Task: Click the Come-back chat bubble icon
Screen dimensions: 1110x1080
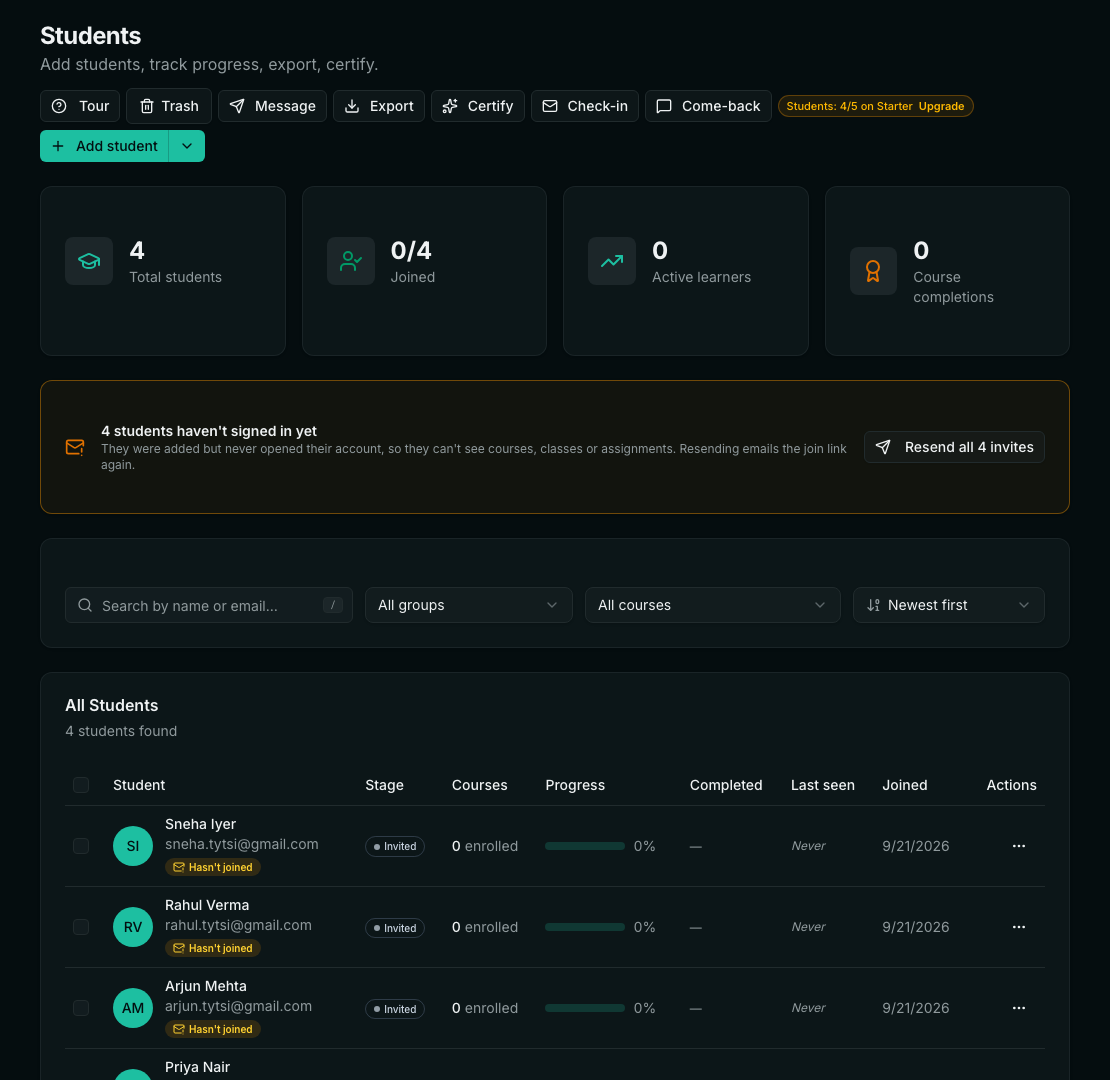Action: click(664, 106)
